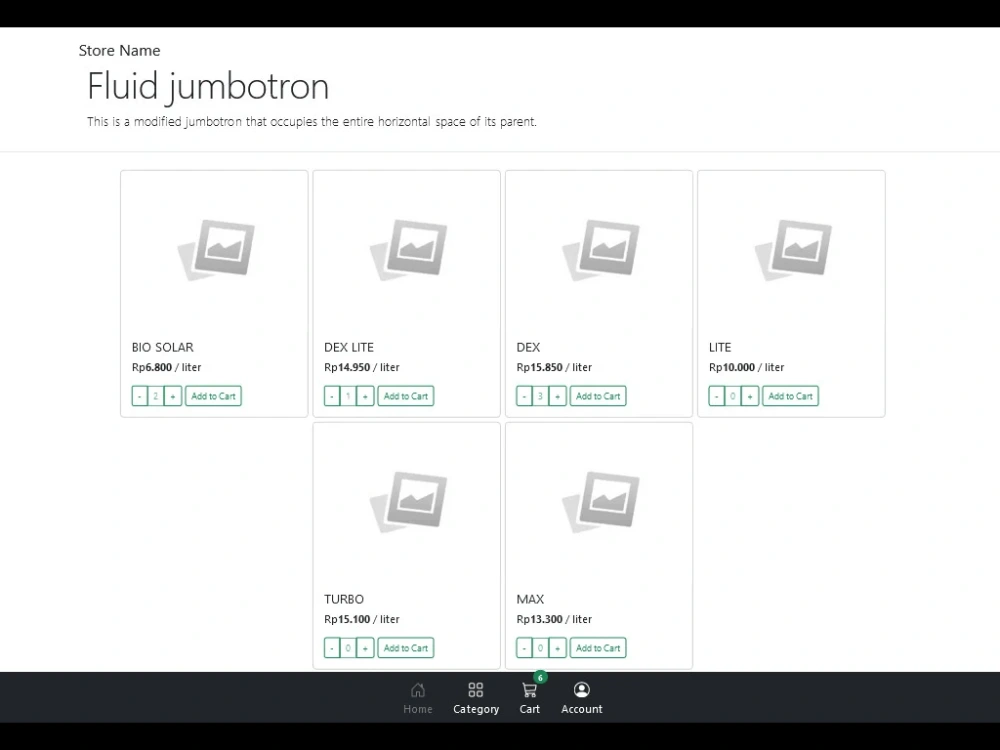Screen dimensions: 1000x750
Task: Add TURBO to cart
Action: 406,648
